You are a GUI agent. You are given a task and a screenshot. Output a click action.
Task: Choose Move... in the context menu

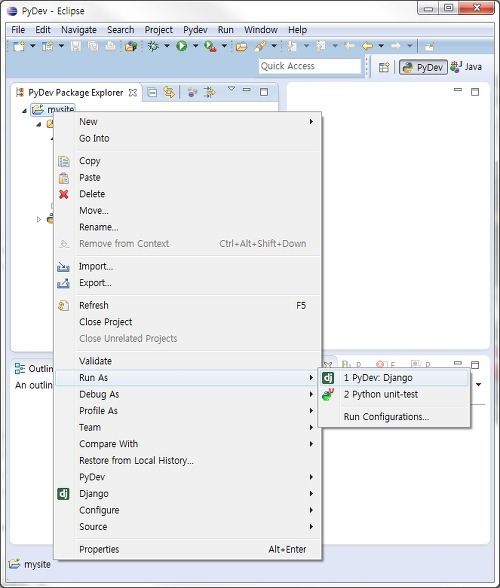[x=188, y=210]
